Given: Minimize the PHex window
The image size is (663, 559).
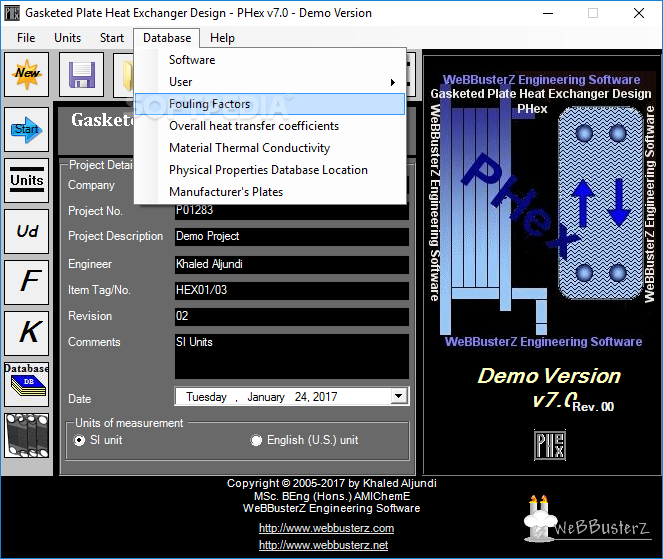Looking at the screenshot, I should [x=548, y=13].
